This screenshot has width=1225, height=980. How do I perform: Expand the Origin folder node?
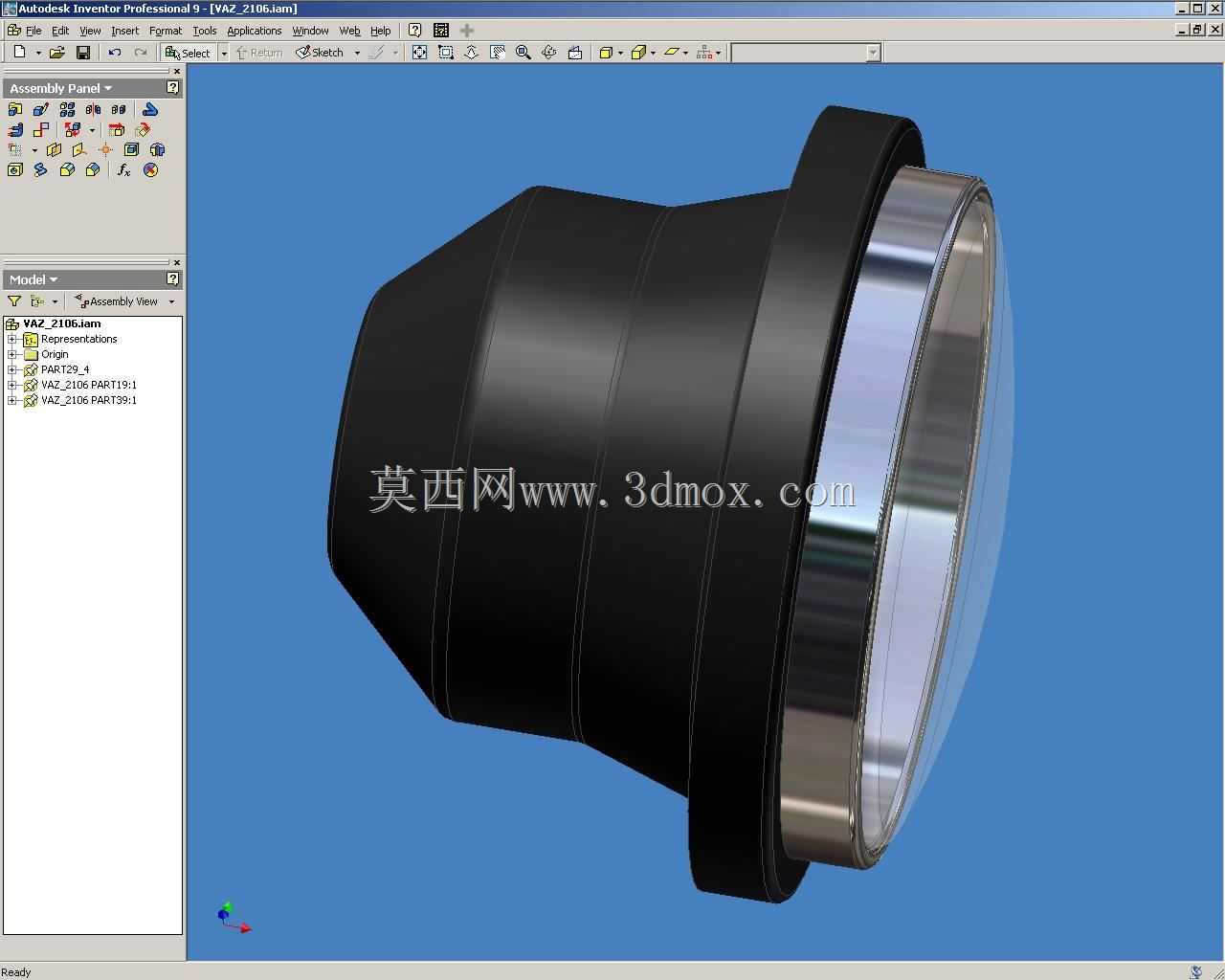[12, 355]
